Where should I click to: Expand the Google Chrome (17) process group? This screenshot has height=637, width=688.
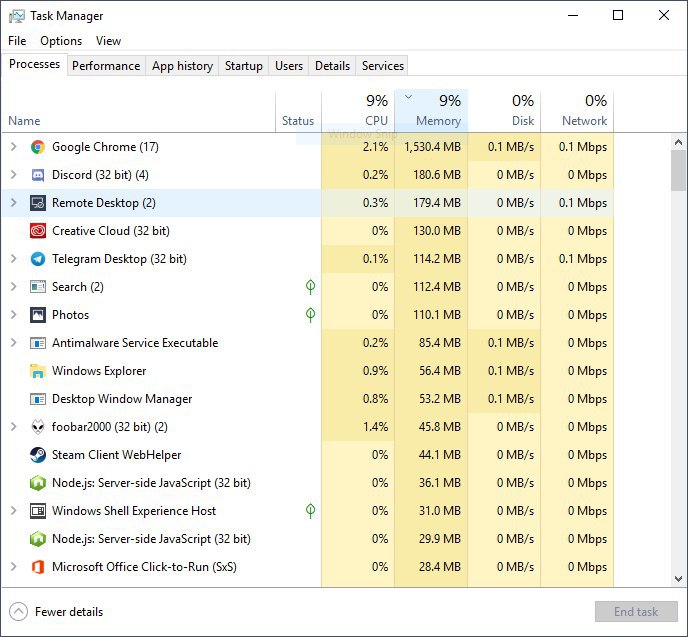click(x=14, y=147)
